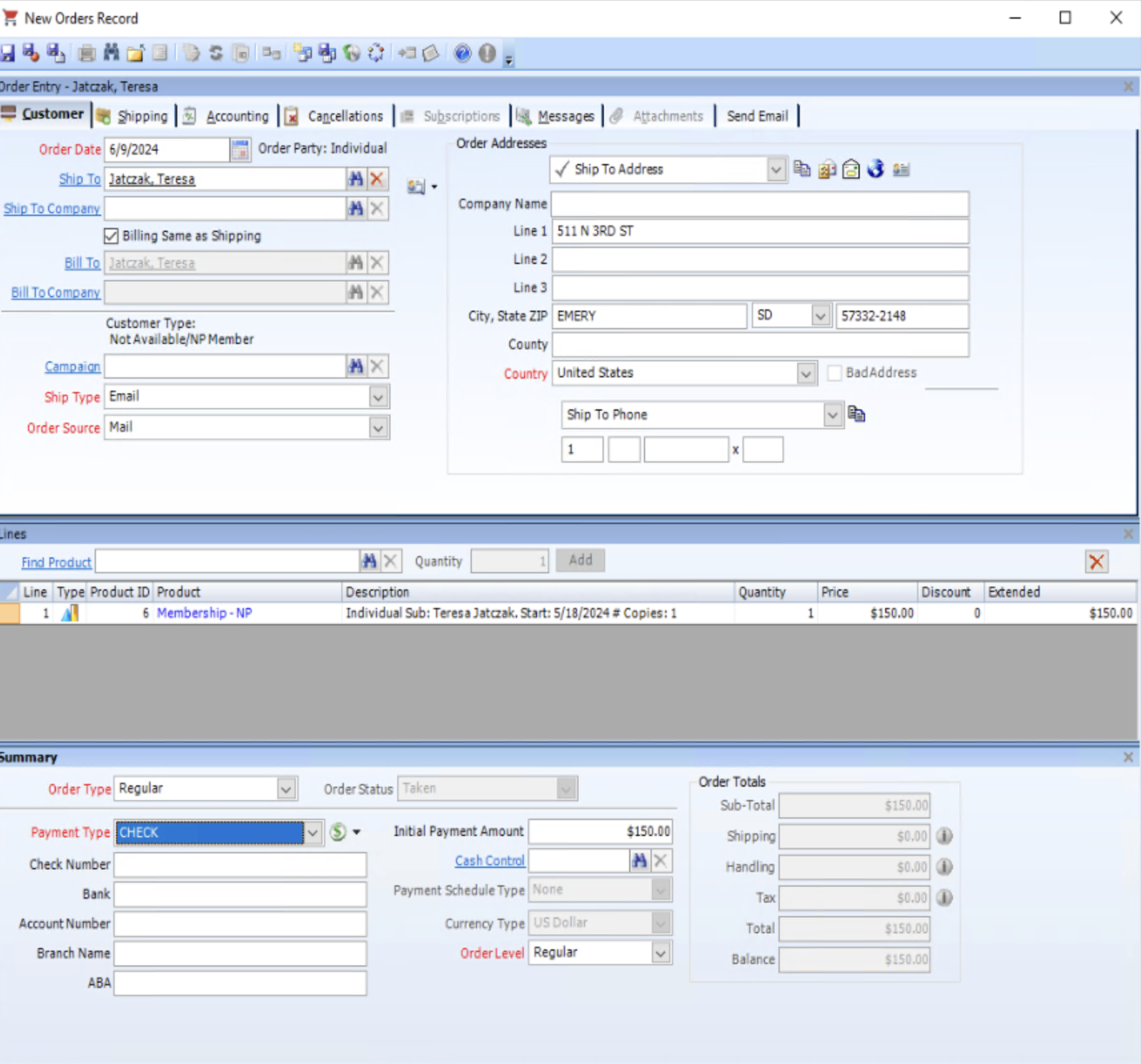Viewport: 1141px width, 1064px height.
Task: Click the Cash Control link
Action: (489, 861)
